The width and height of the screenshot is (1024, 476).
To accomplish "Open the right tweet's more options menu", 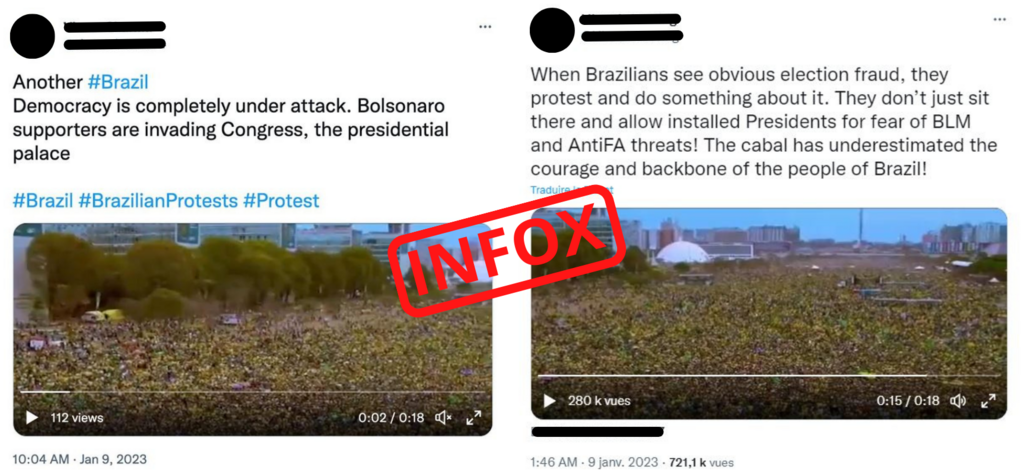I will [x=1000, y=20].
